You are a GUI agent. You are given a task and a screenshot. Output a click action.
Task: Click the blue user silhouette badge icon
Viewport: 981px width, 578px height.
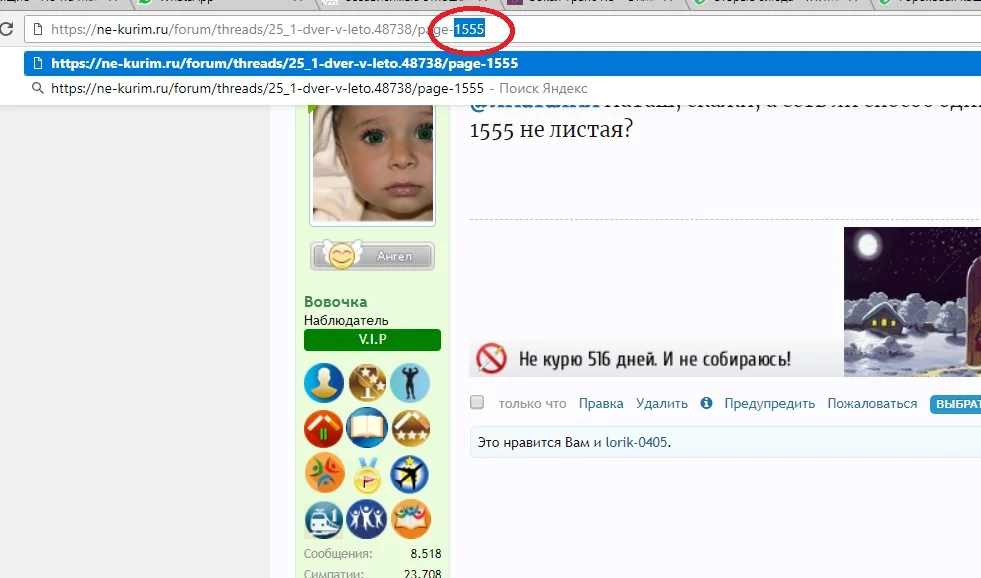point(324,383)
